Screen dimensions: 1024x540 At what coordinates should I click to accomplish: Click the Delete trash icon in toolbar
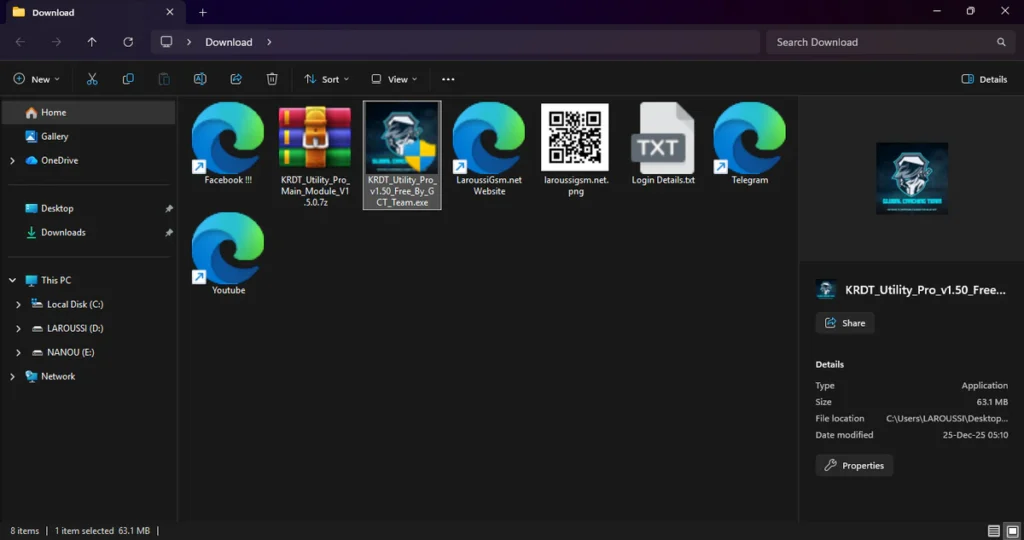(x=272, y=79)
